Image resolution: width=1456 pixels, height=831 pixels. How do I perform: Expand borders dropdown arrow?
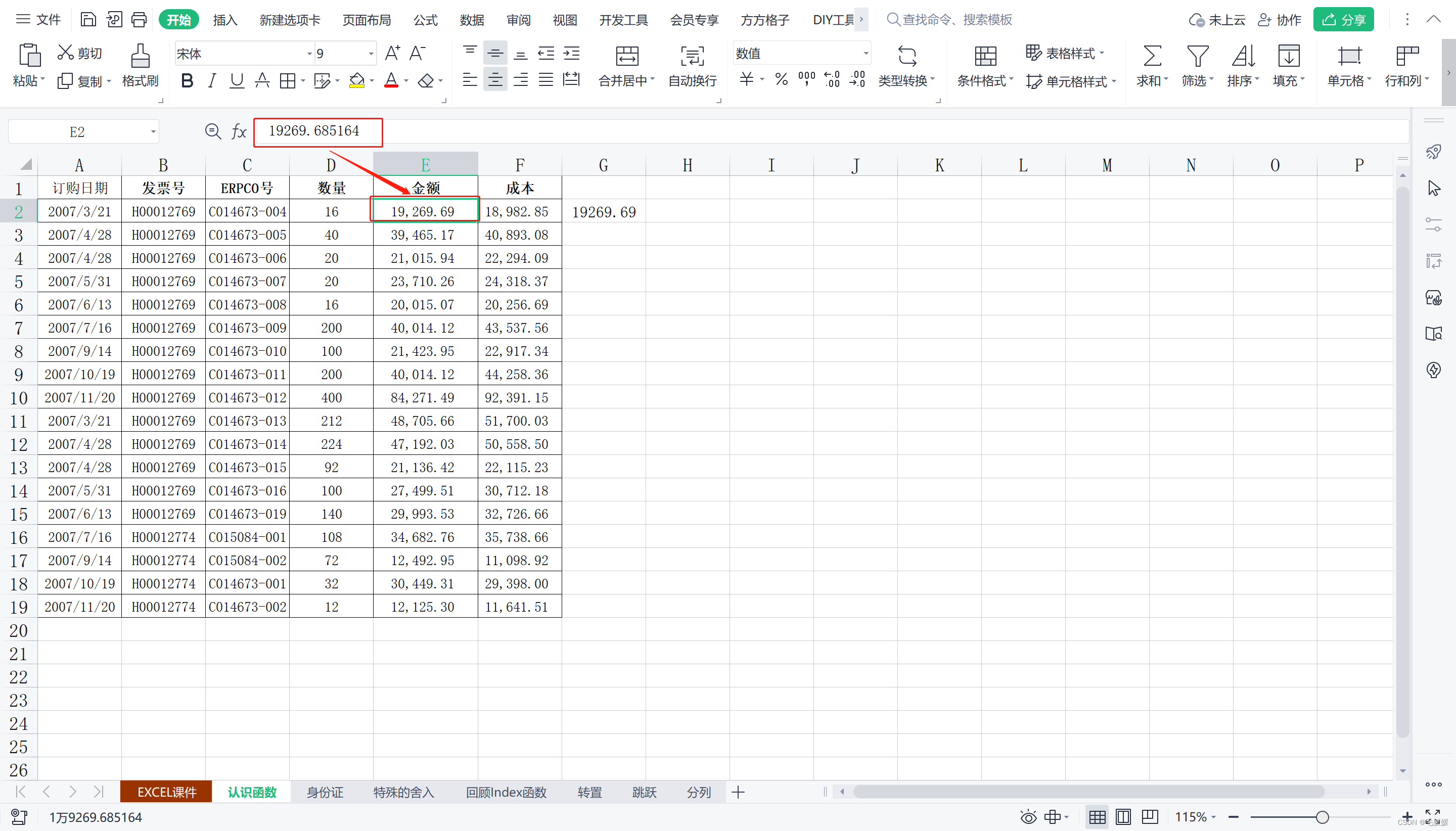click(x=303, y=81)
